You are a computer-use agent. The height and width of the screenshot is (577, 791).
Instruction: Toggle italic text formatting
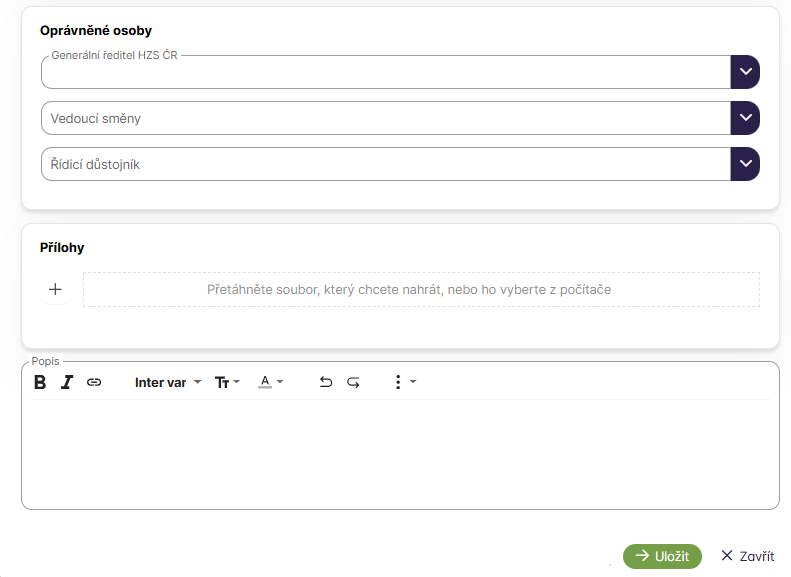point(67,382)
